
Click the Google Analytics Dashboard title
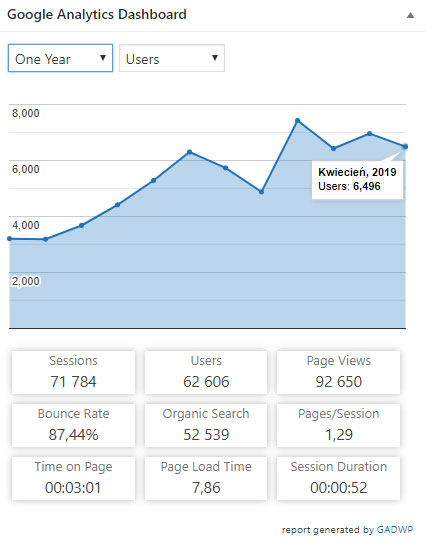coord(97,15)
